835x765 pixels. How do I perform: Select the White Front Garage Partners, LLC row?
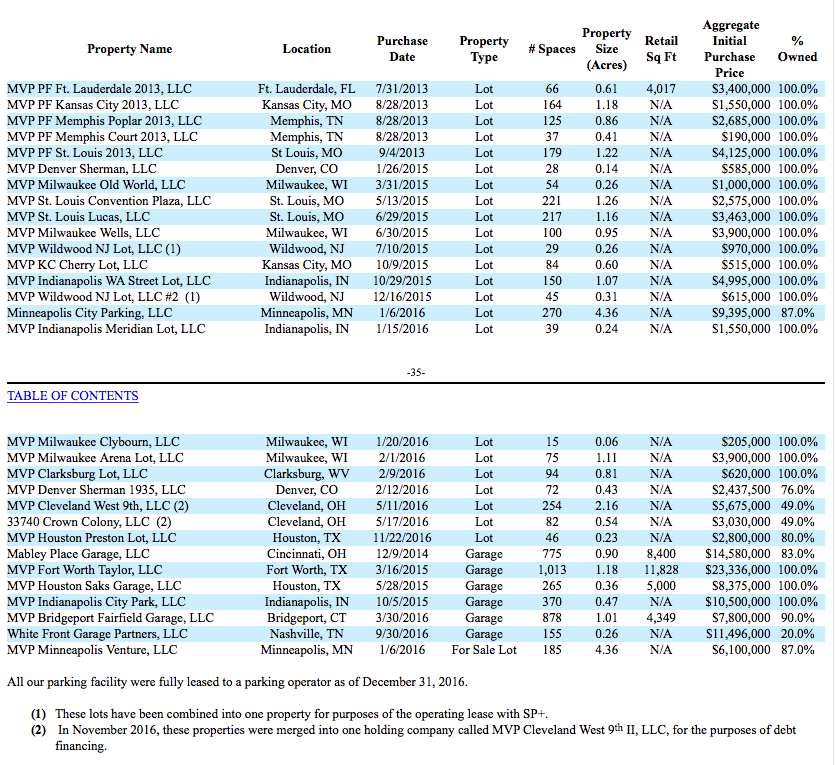pyautogui.click(x=416, y=634)
